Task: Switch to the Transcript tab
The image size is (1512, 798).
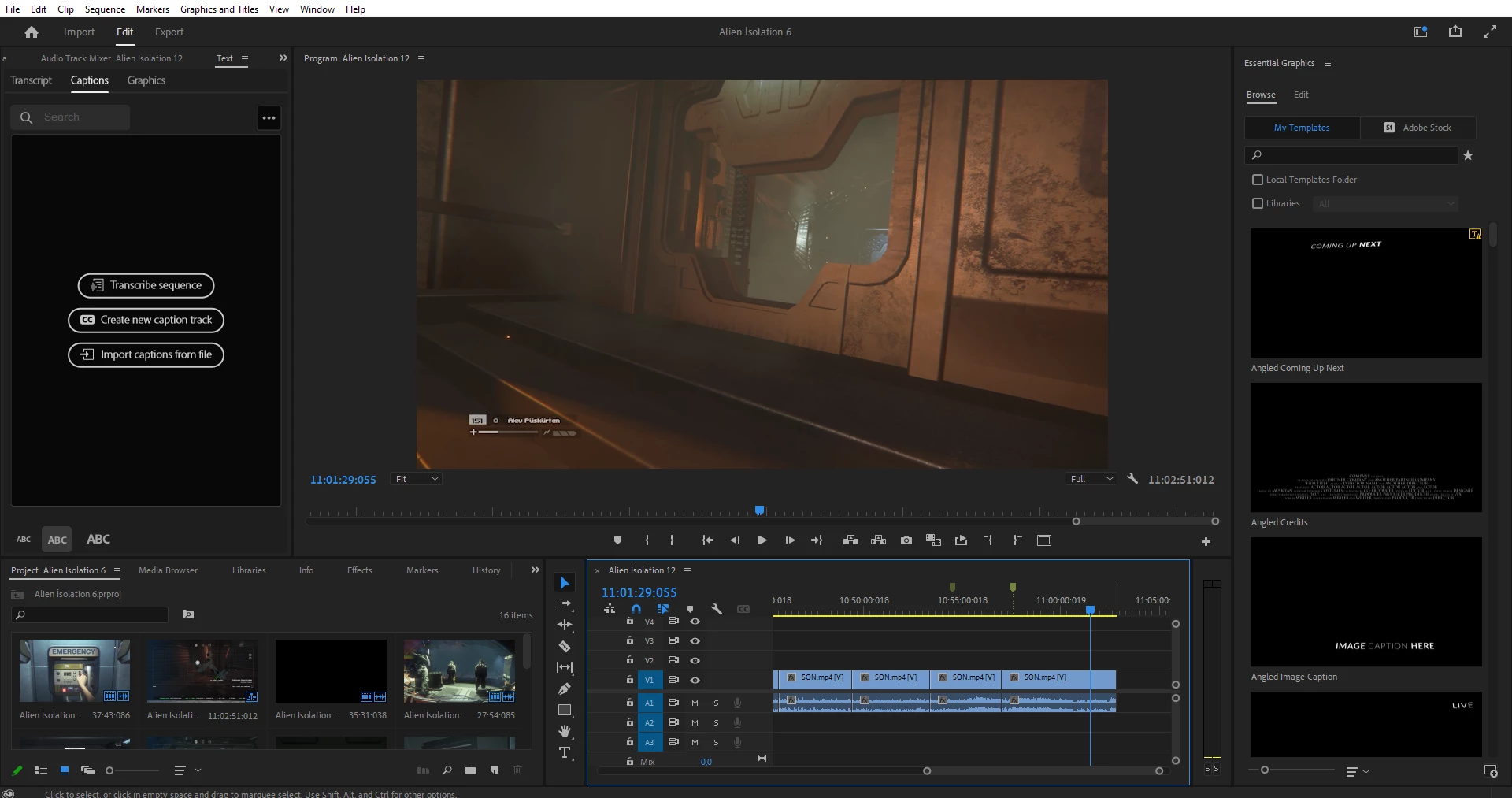Action: point(31,80)
